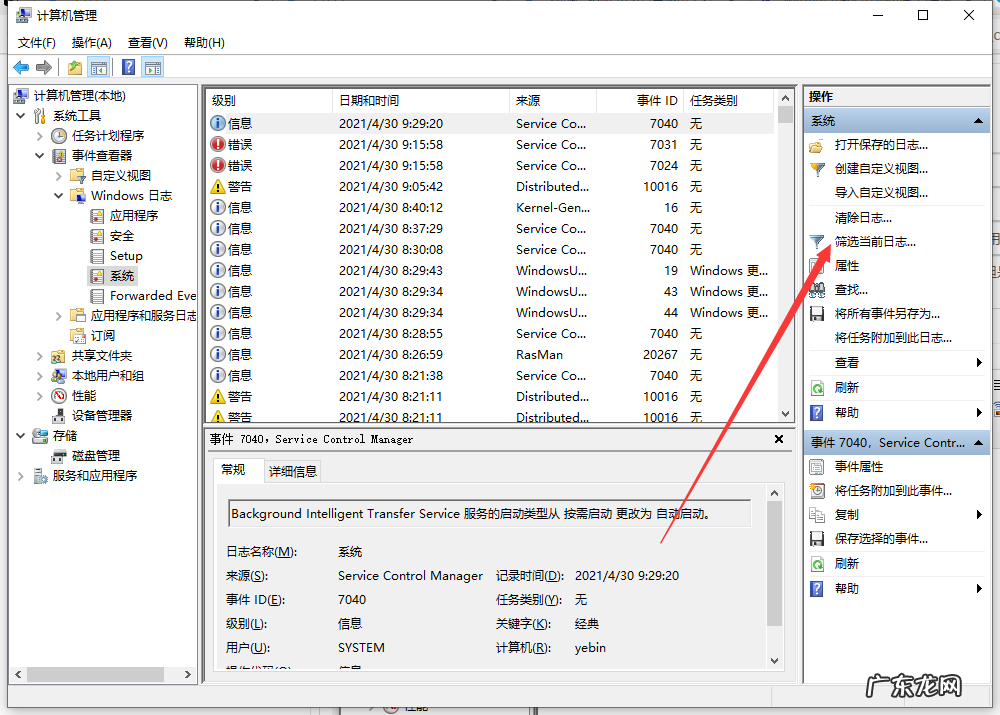Collapse the Windows 日志 tree node

(x=59, y=196)
